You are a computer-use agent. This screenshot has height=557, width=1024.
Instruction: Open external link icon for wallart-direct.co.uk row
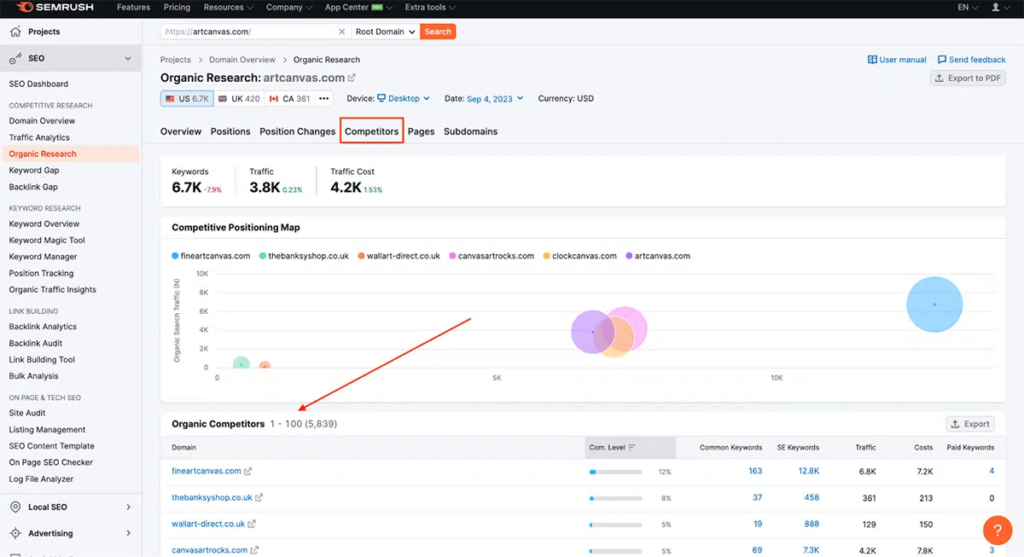click(x=251, y=524)
